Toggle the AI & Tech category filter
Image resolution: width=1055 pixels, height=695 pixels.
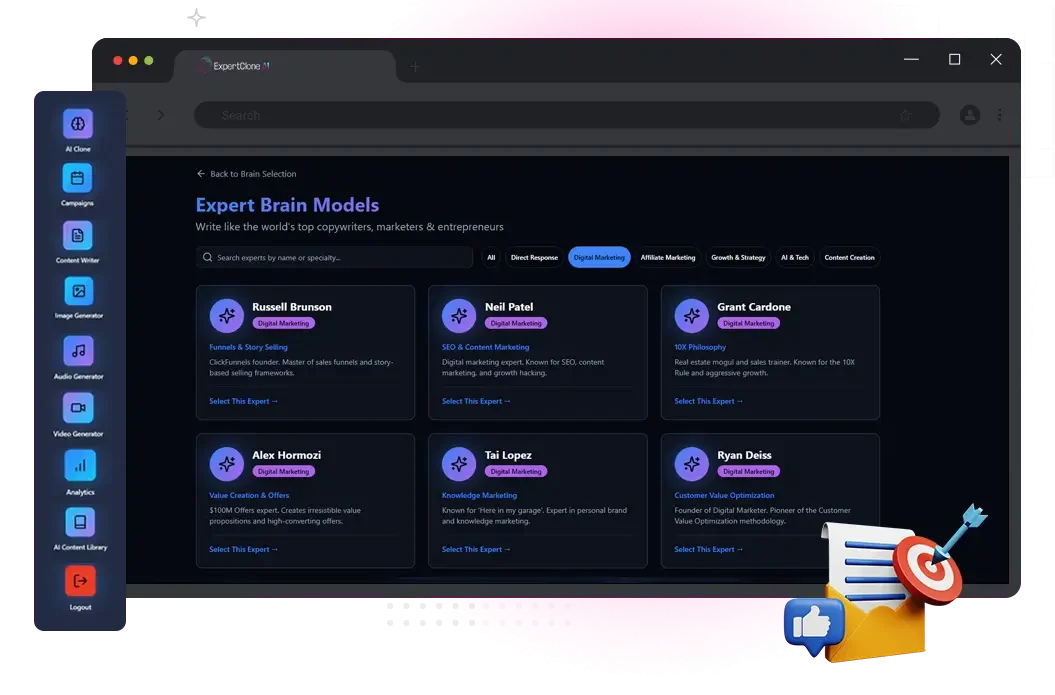pyautogui.click(x=795, y=257)
